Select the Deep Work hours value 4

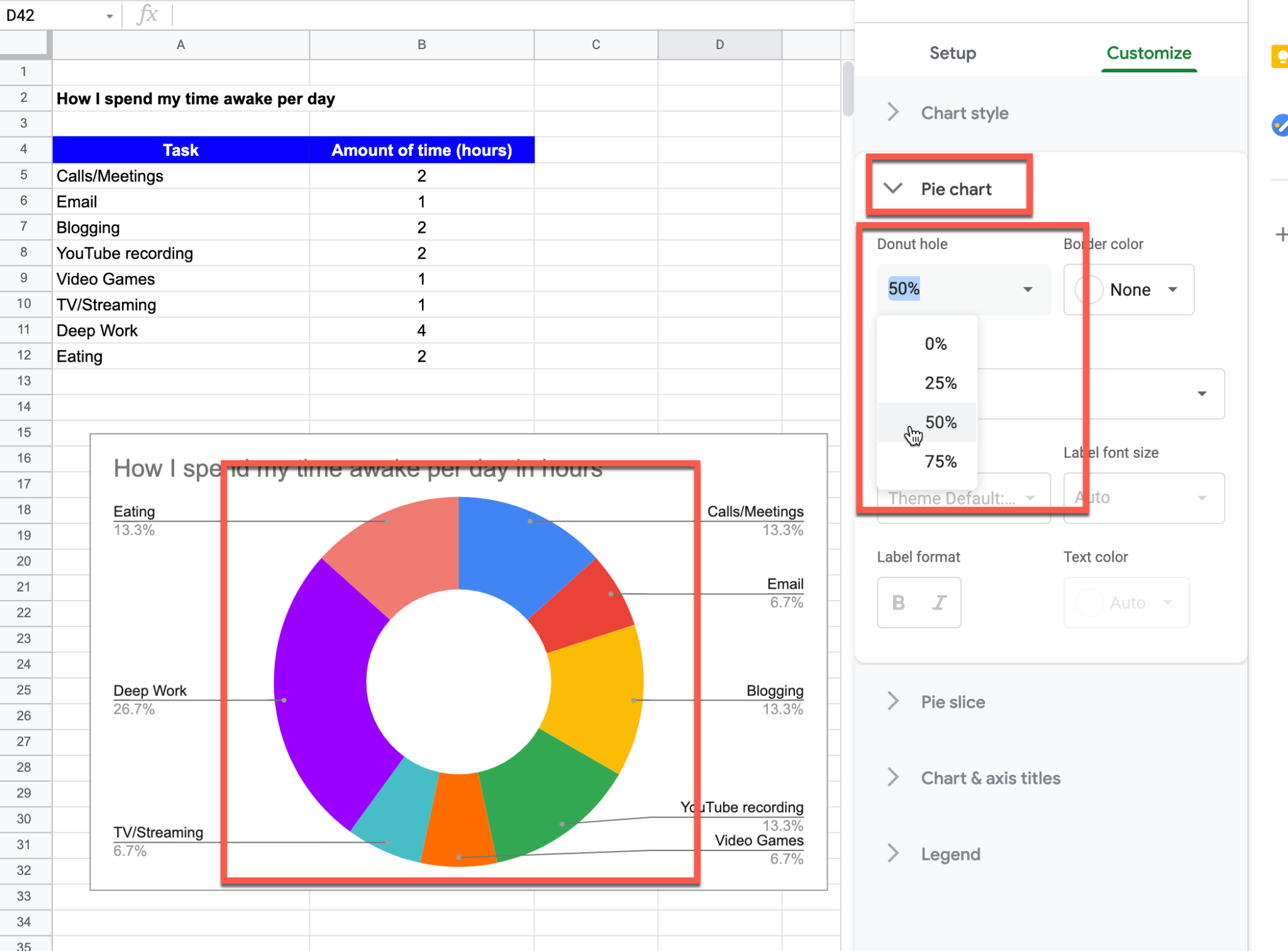click(x=421, y=331)
